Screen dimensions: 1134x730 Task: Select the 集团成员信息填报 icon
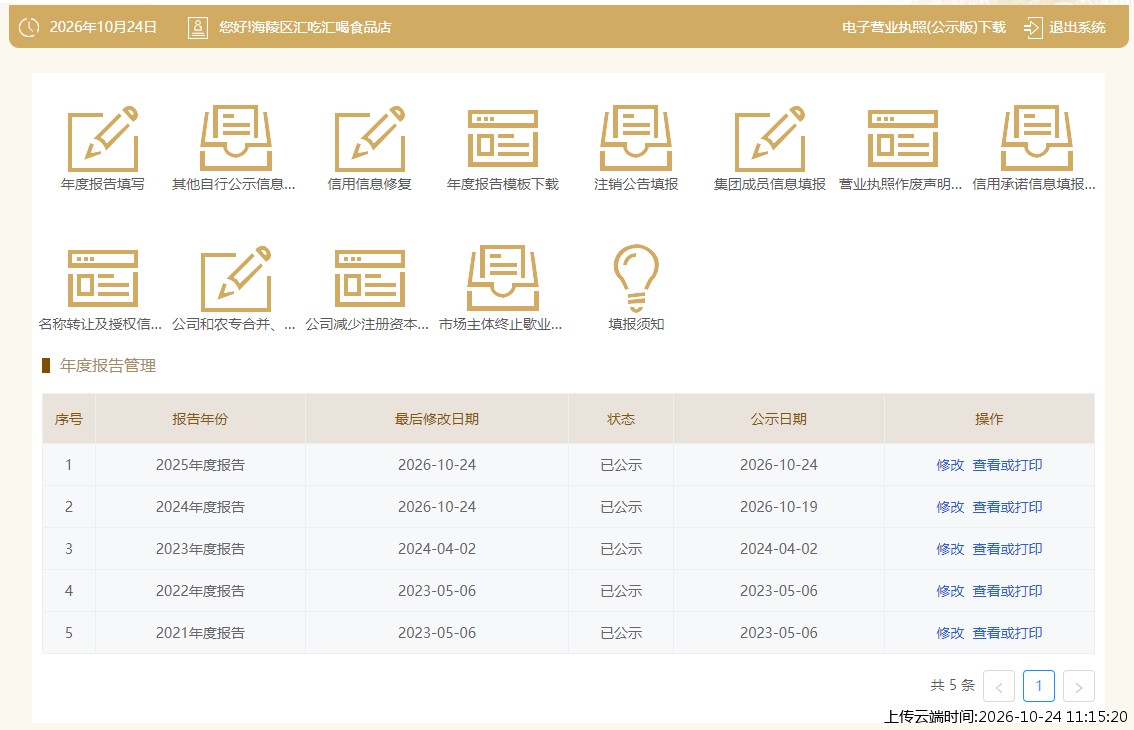coord(770,139)
